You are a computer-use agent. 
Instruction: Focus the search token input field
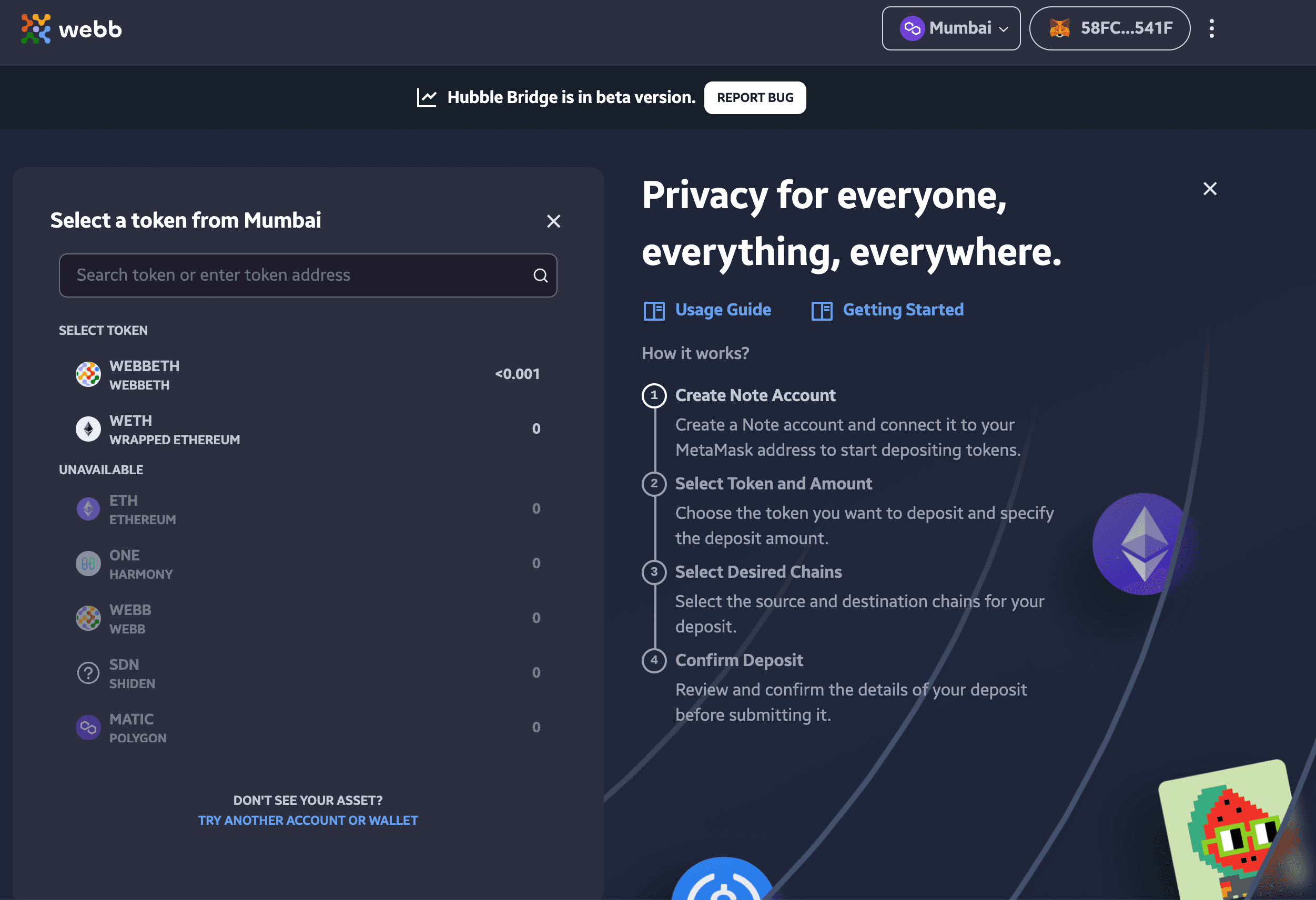point(308,275)
